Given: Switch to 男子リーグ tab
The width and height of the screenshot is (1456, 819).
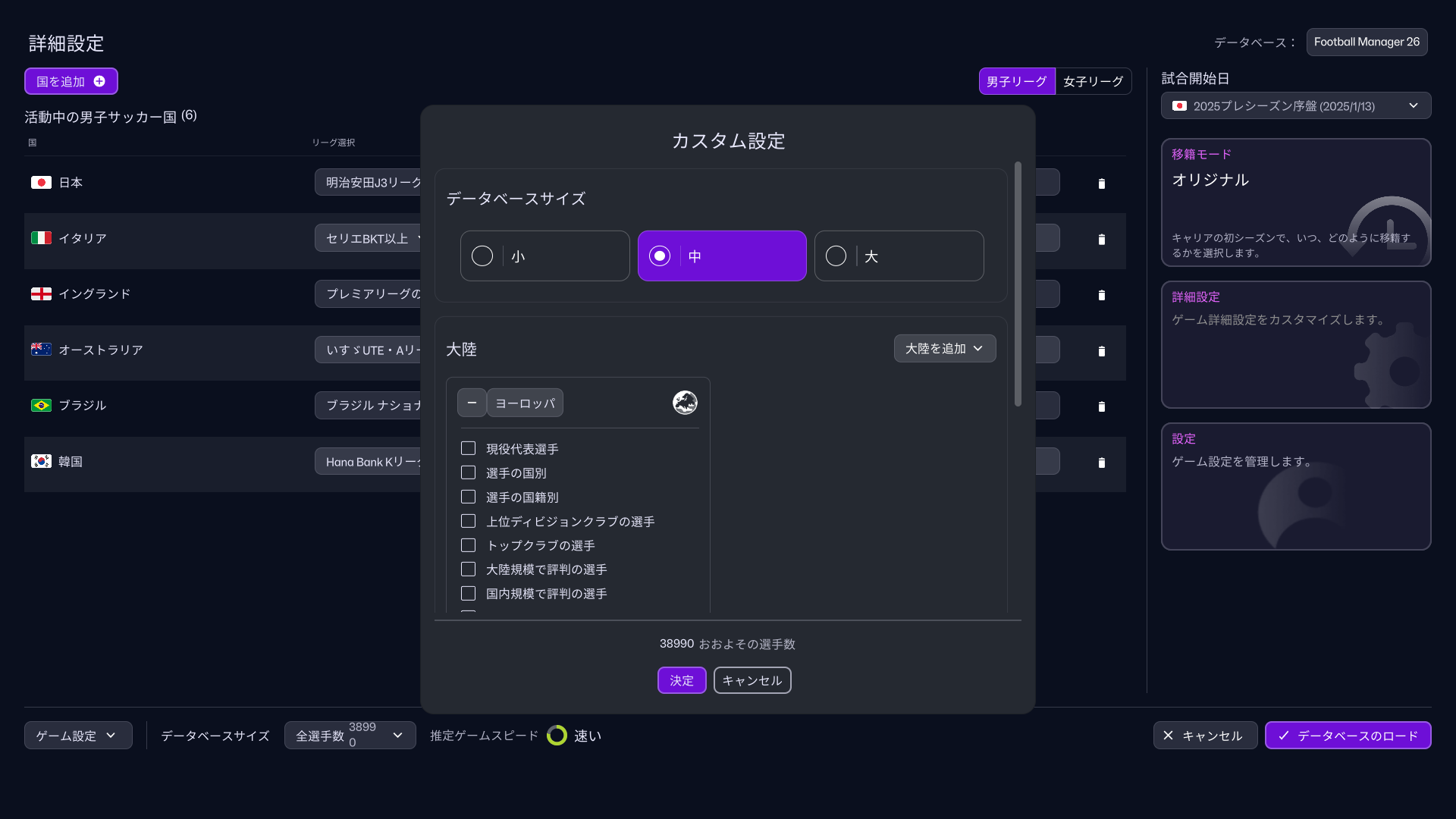Looking at the screenshot, I should point(1017,81).
